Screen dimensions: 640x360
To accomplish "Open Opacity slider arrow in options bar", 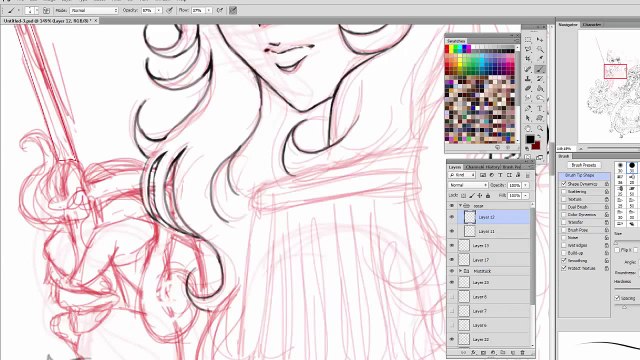I will [159, 10].
